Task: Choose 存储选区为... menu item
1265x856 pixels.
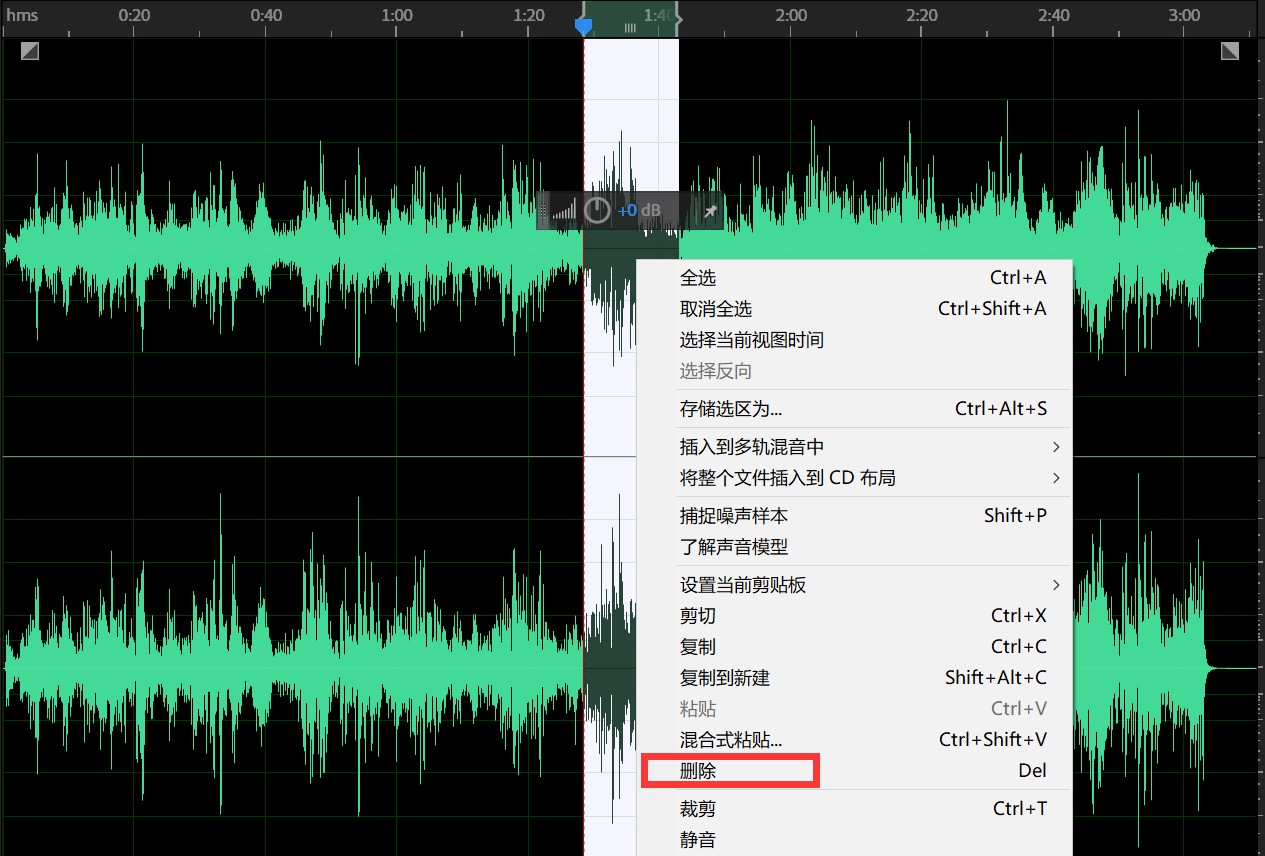Action: [730, 409]
